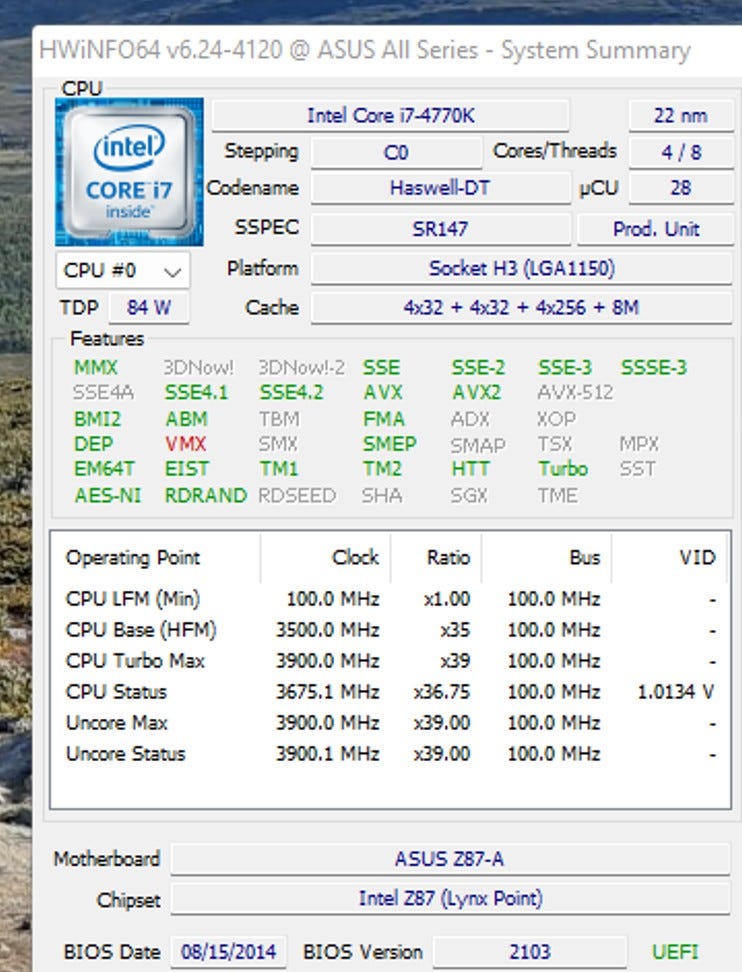Click the cache value 4x32 + 4x32 + 4x256 + 8M

click(521, 307)
